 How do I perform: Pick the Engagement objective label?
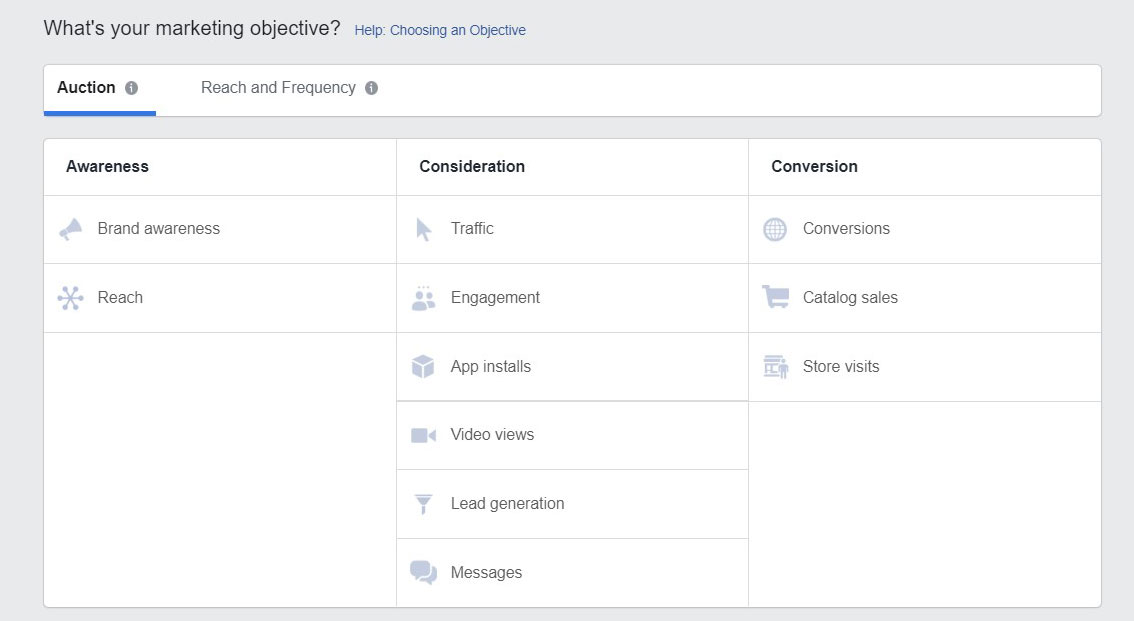(495, 298)
